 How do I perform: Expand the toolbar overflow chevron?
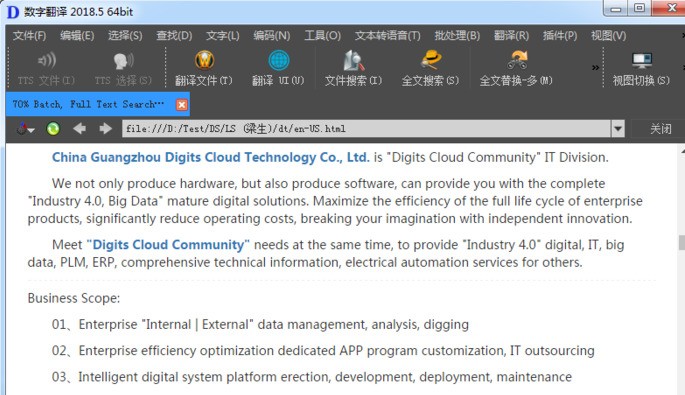pyautogui.click(x=595, y=68)
